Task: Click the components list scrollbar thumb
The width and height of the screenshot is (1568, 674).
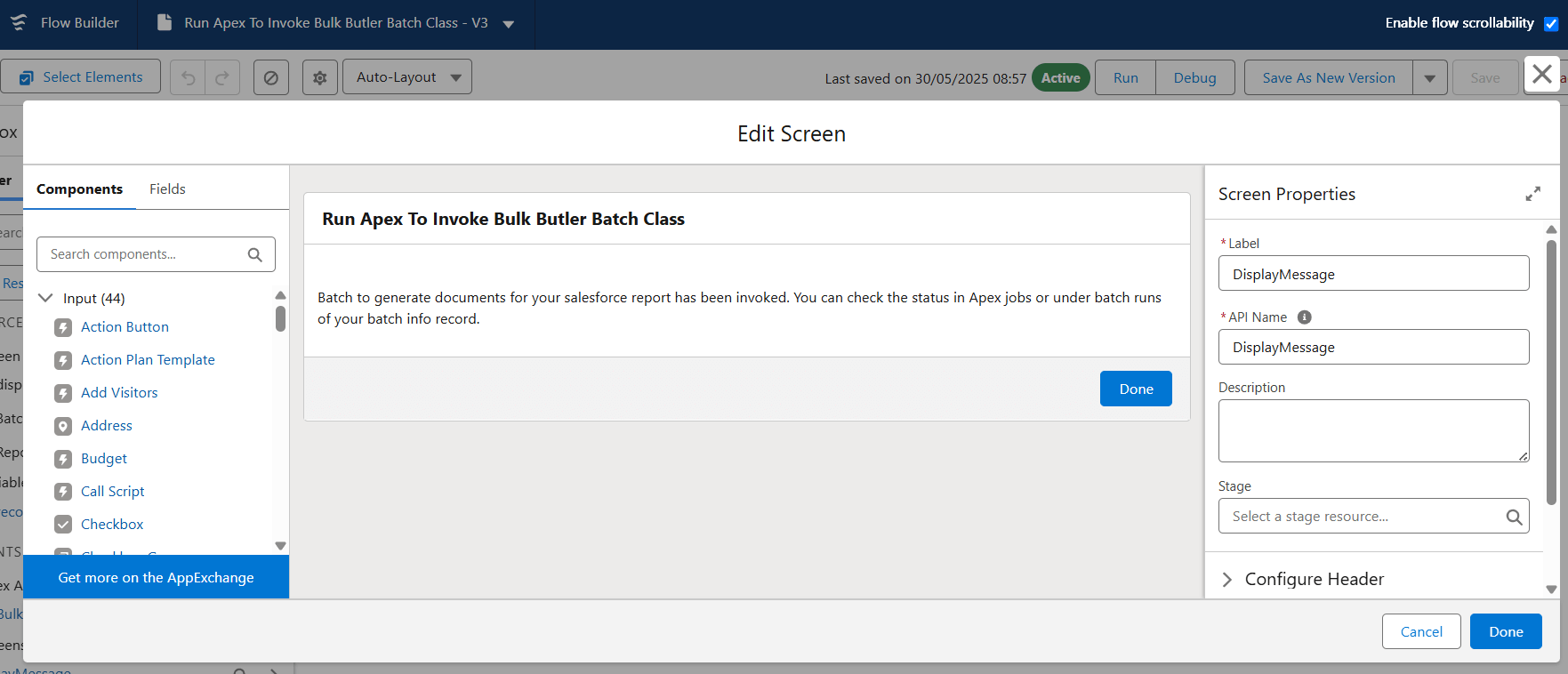Action: (280, 318)
